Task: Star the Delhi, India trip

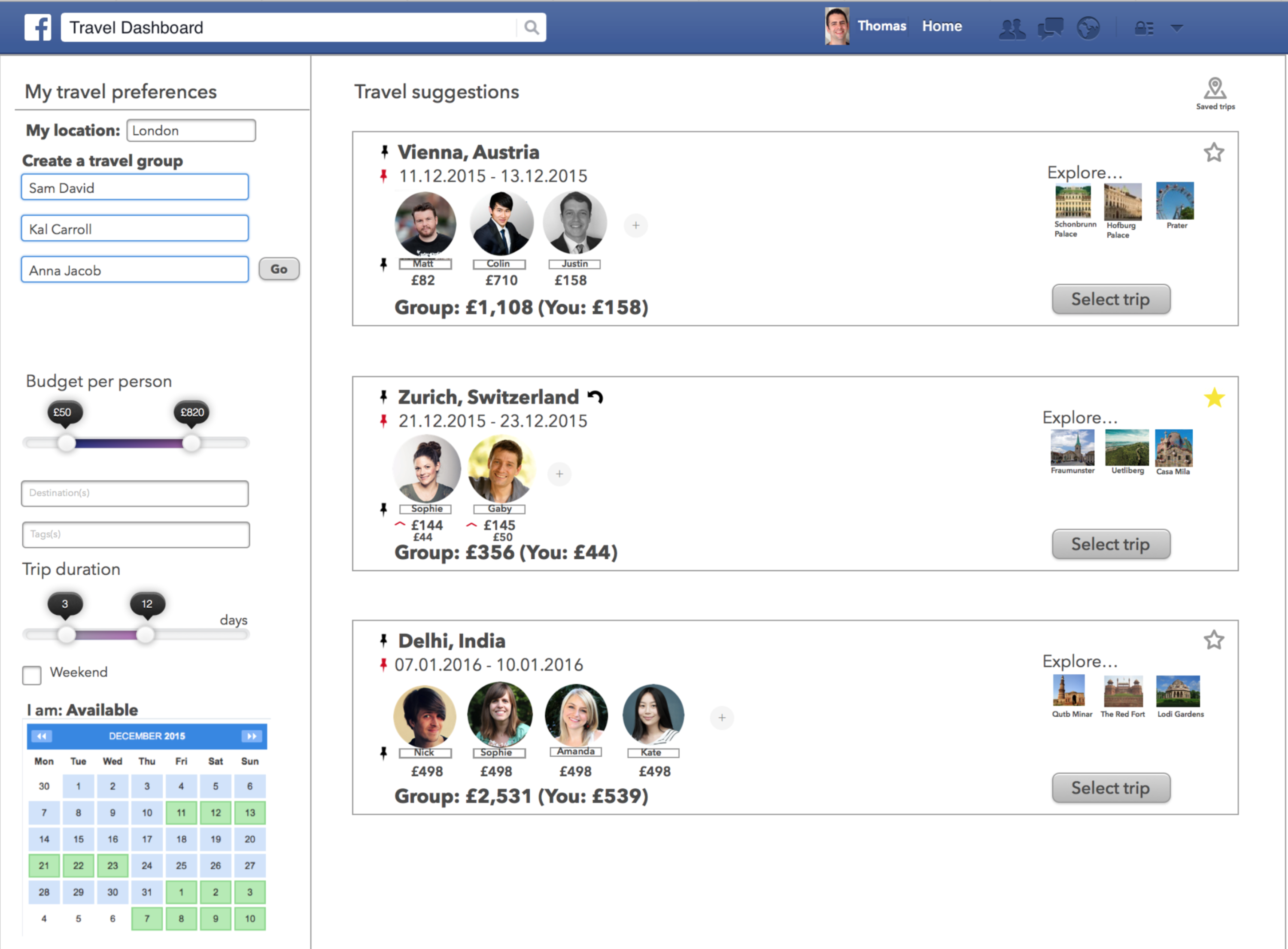Action: 1214,640
